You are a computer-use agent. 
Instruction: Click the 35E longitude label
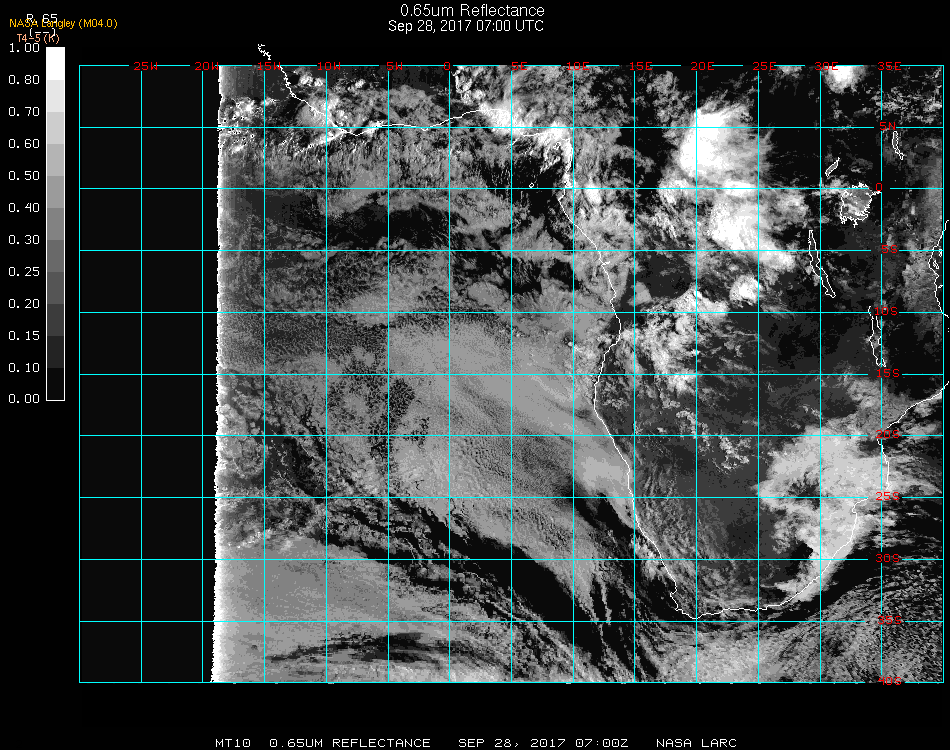coord(889,67)
